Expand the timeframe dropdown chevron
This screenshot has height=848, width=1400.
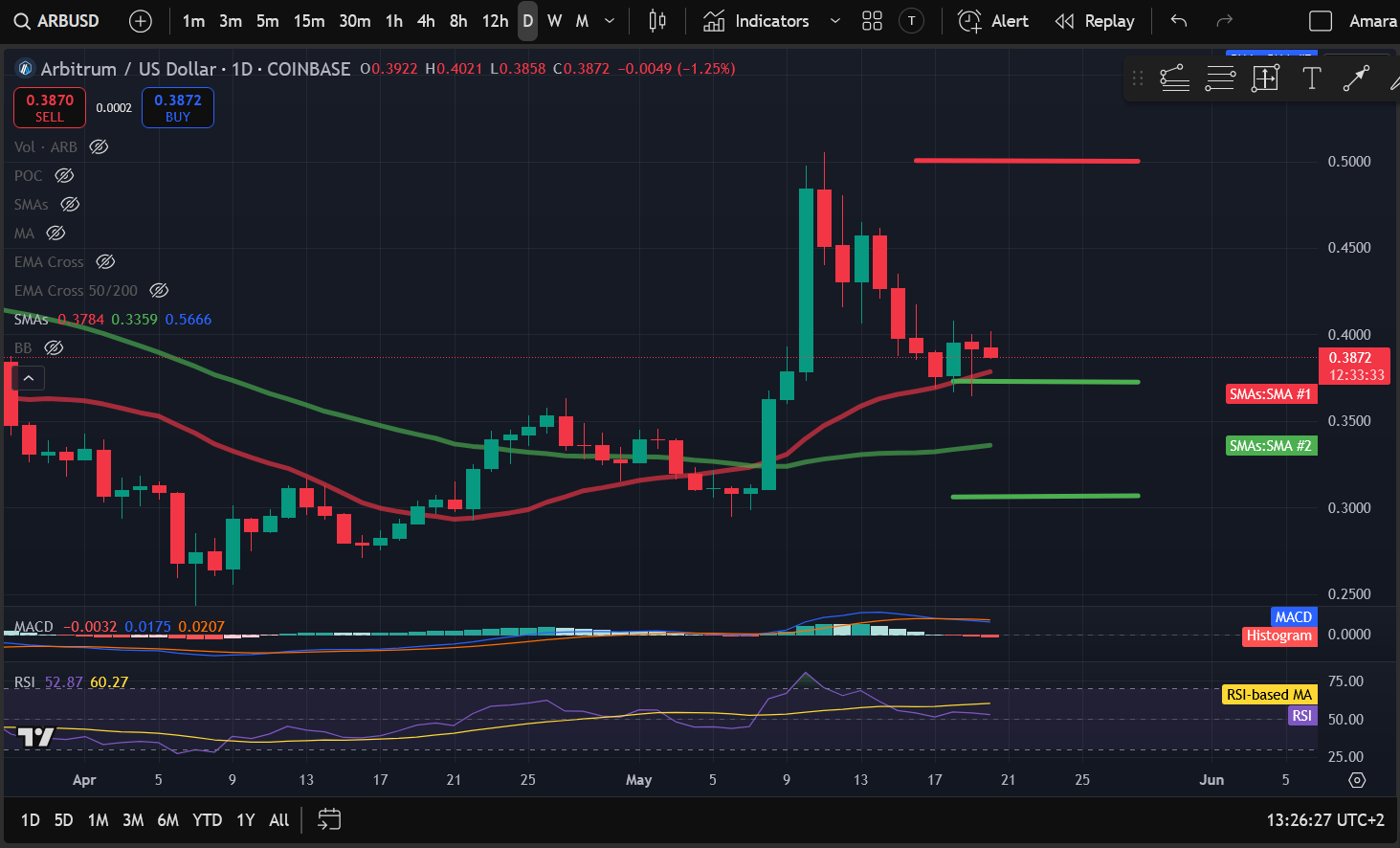[x=610, y=21]
